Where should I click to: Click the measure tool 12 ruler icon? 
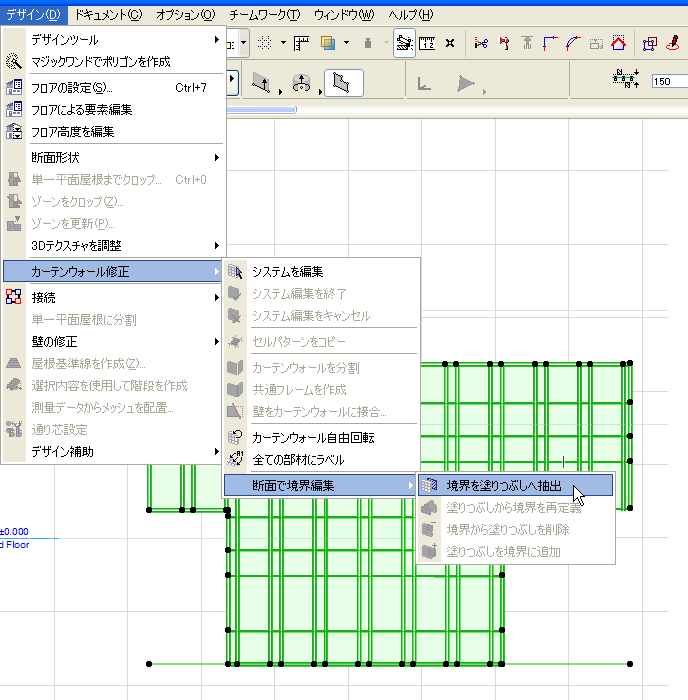click(427, 43)
